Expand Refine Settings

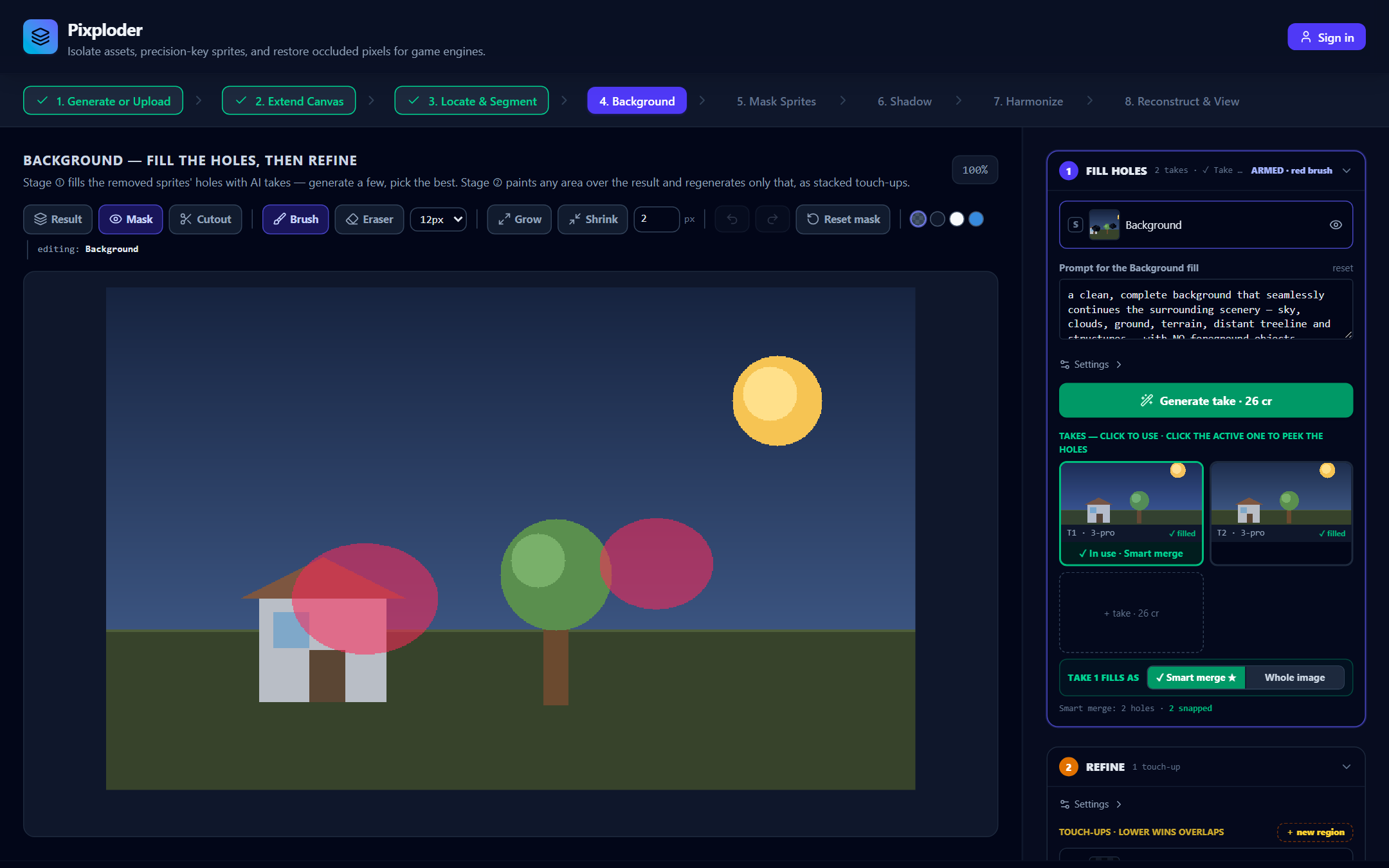[x=1091, y=804]
